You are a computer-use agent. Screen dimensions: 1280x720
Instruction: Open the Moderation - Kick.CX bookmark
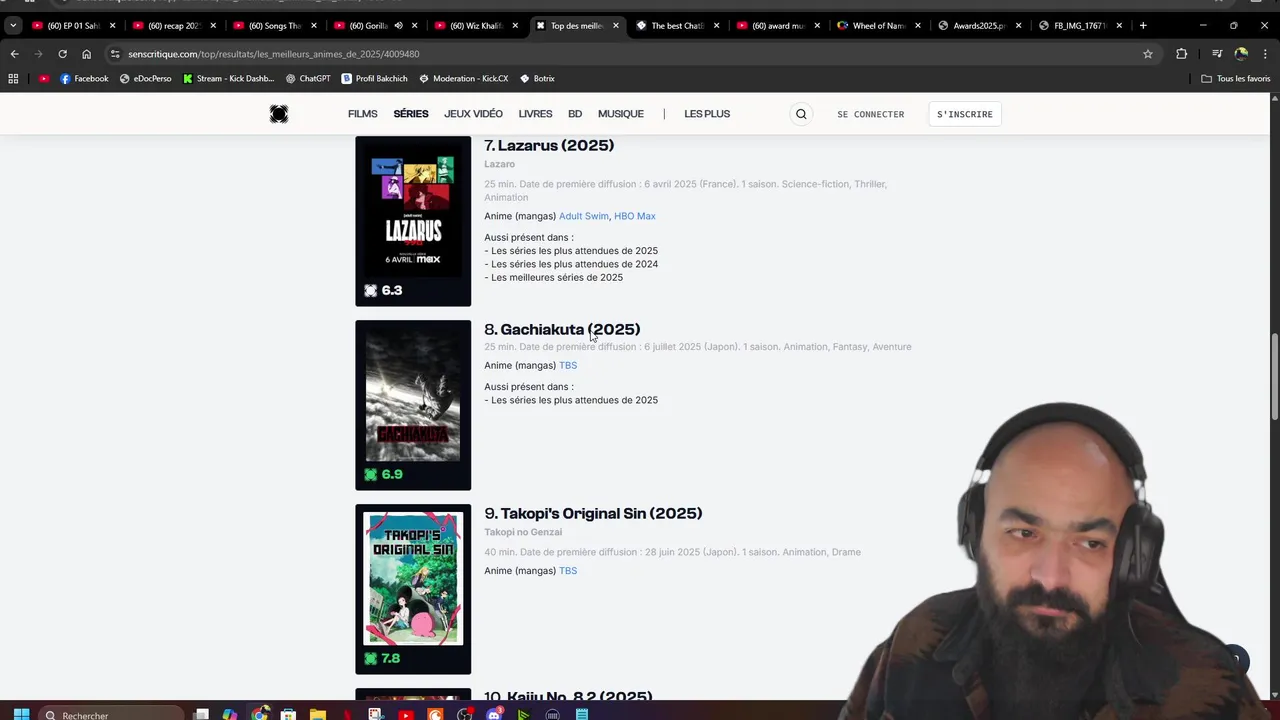[x=464, y=78]
